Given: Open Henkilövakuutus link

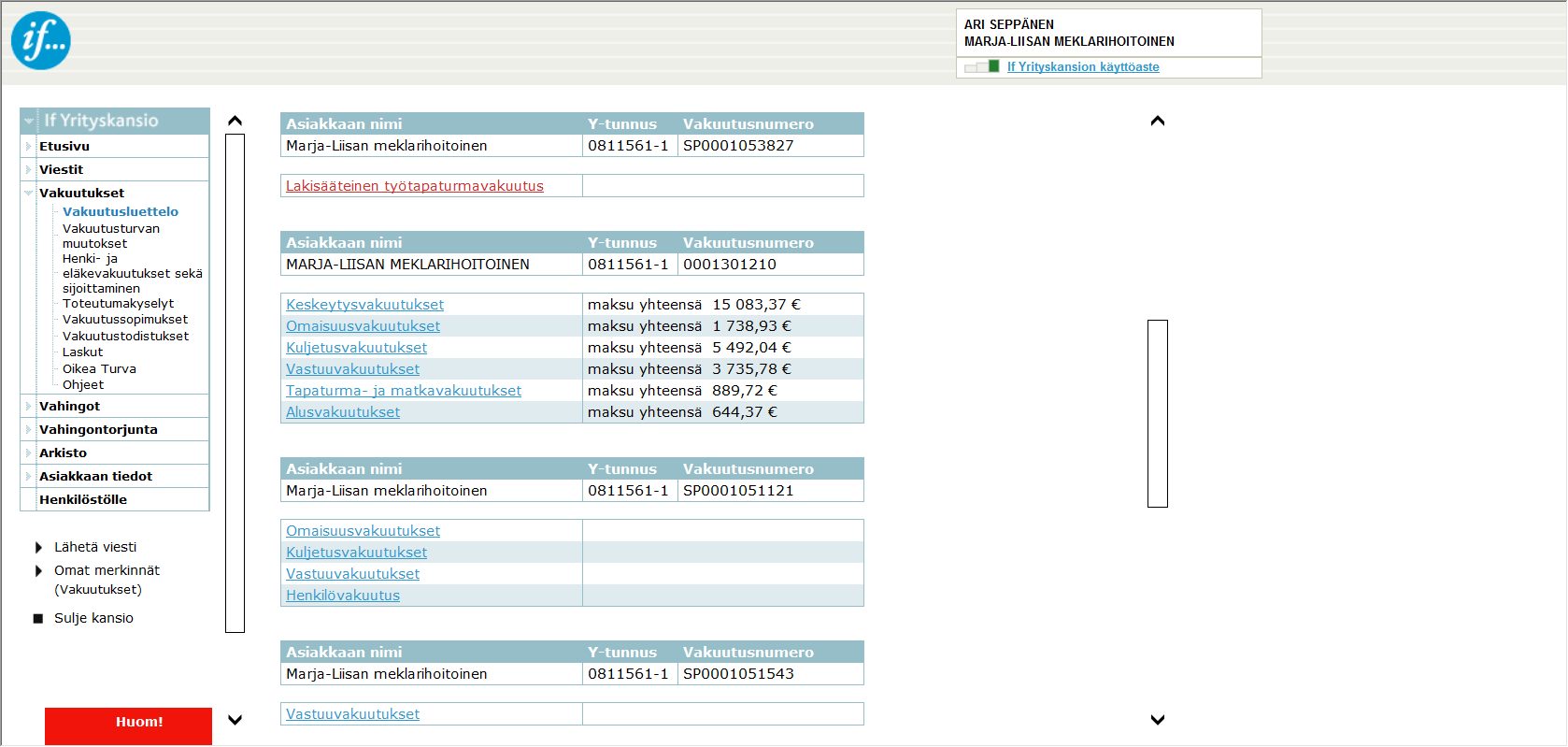Looking at the screenshot, I should pyautogui.click(x=343, y=596).
